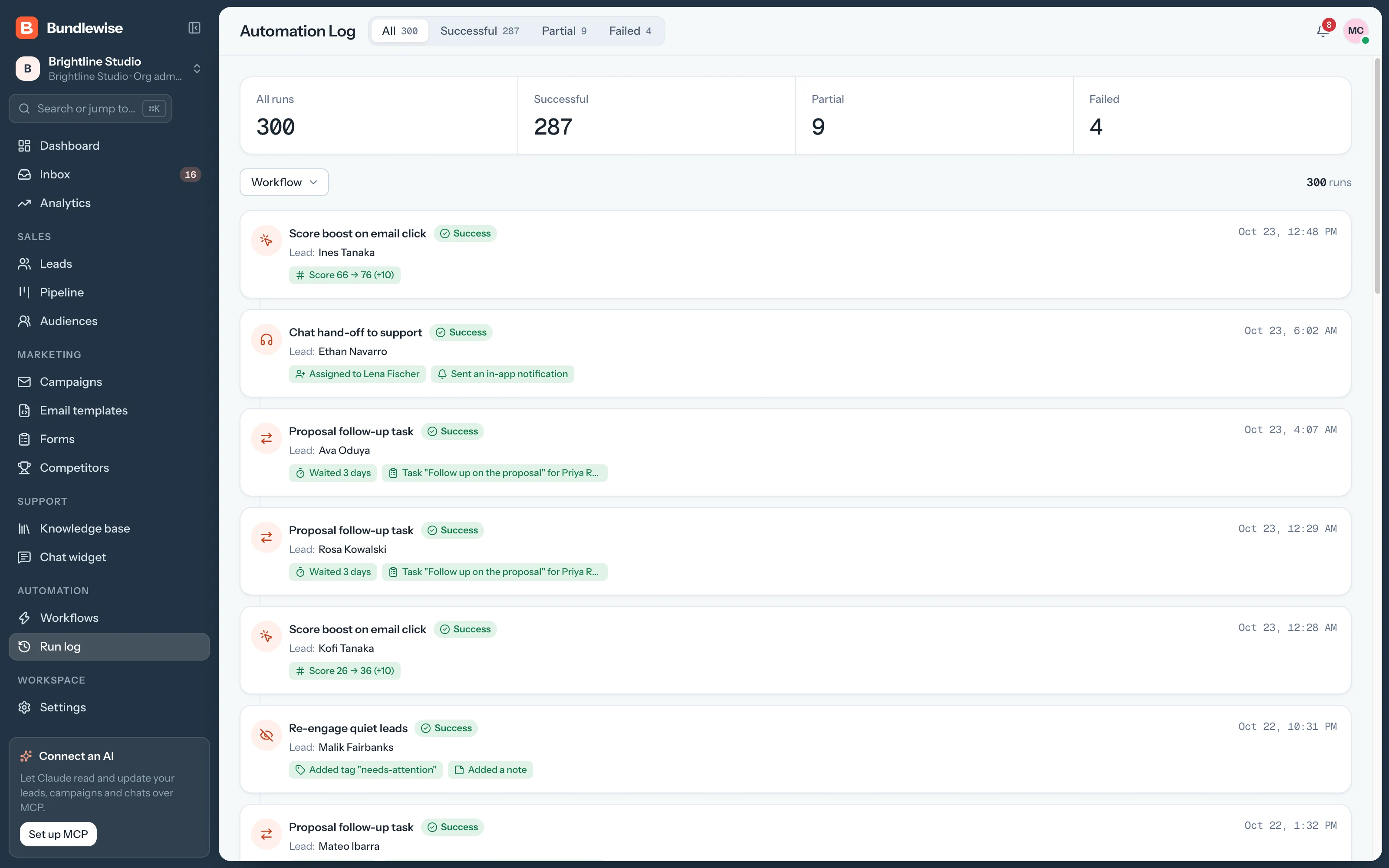Open workspace Settings
The image size is (1389, 868).
coord(109,707)
